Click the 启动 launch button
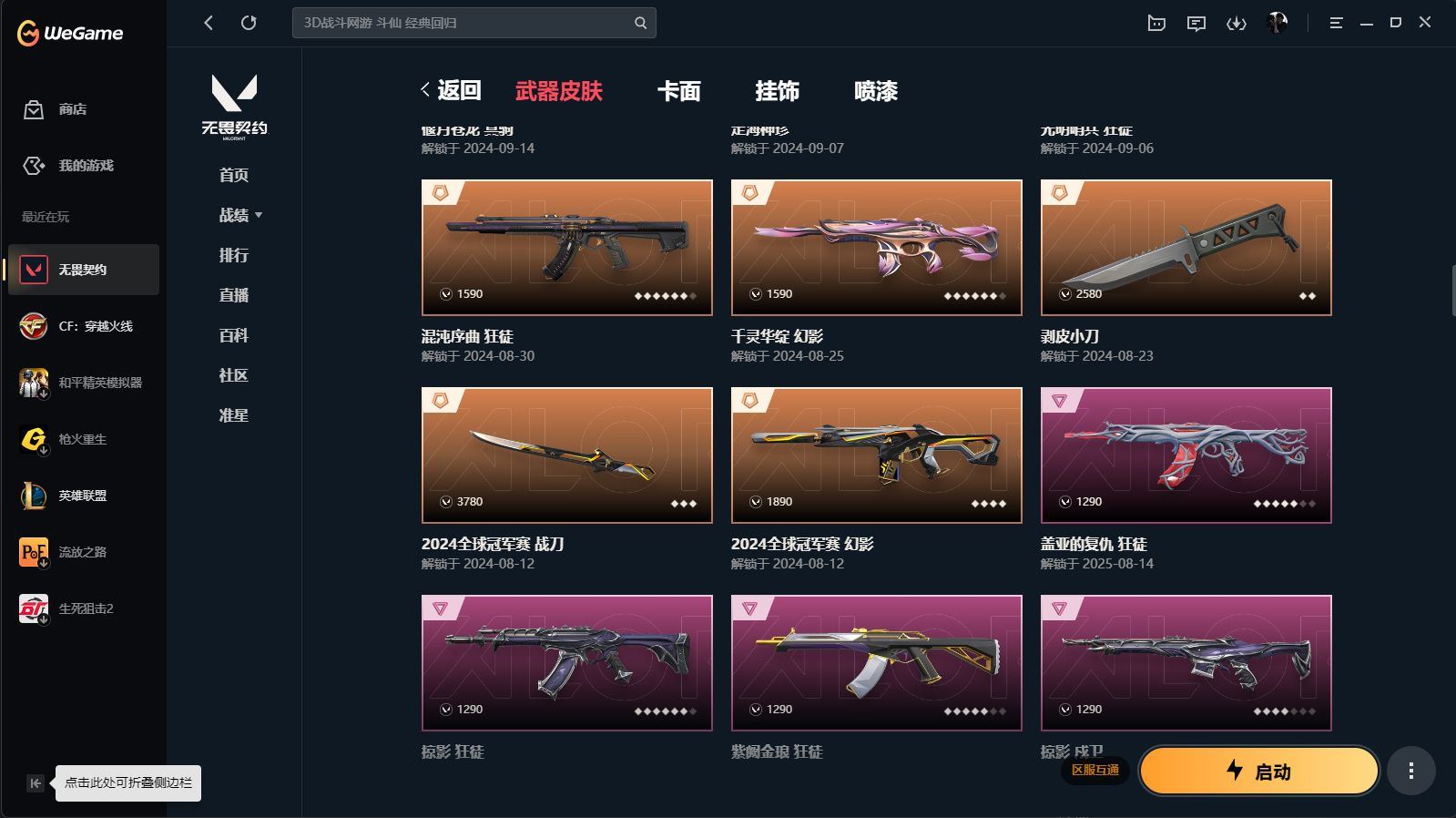 click(1259, 771)
